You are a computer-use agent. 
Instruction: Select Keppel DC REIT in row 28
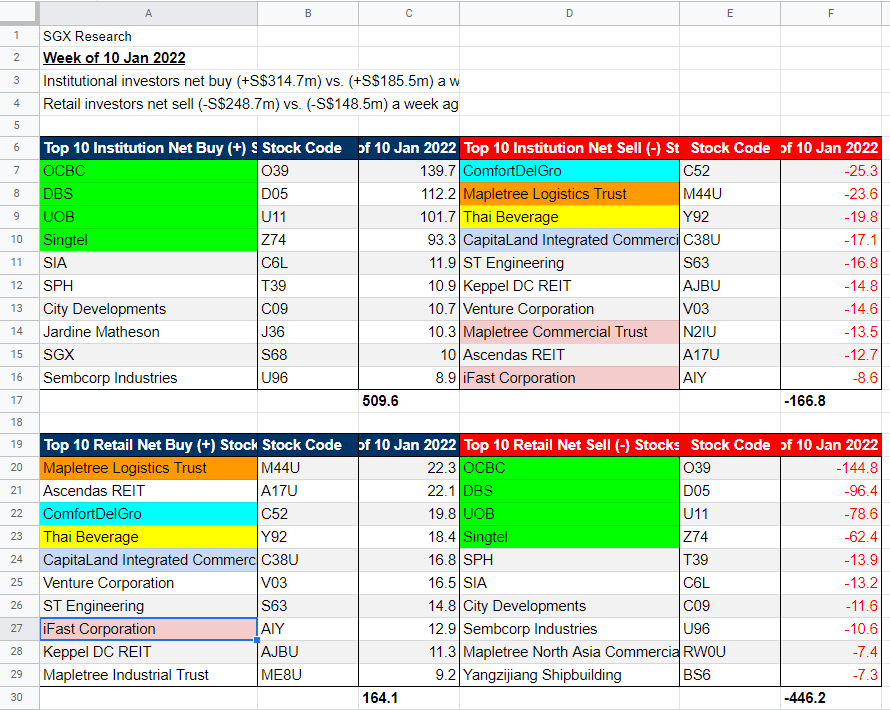point(149,652)
